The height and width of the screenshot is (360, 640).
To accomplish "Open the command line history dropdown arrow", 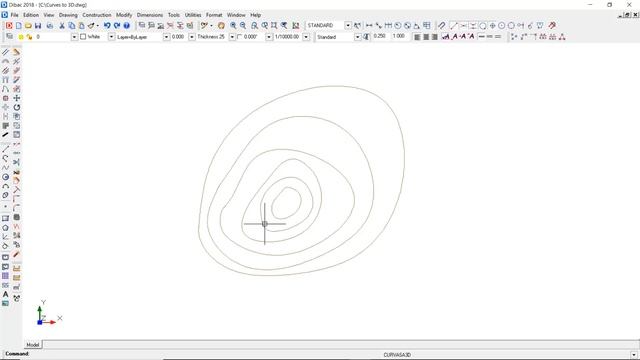I will 634,355.
